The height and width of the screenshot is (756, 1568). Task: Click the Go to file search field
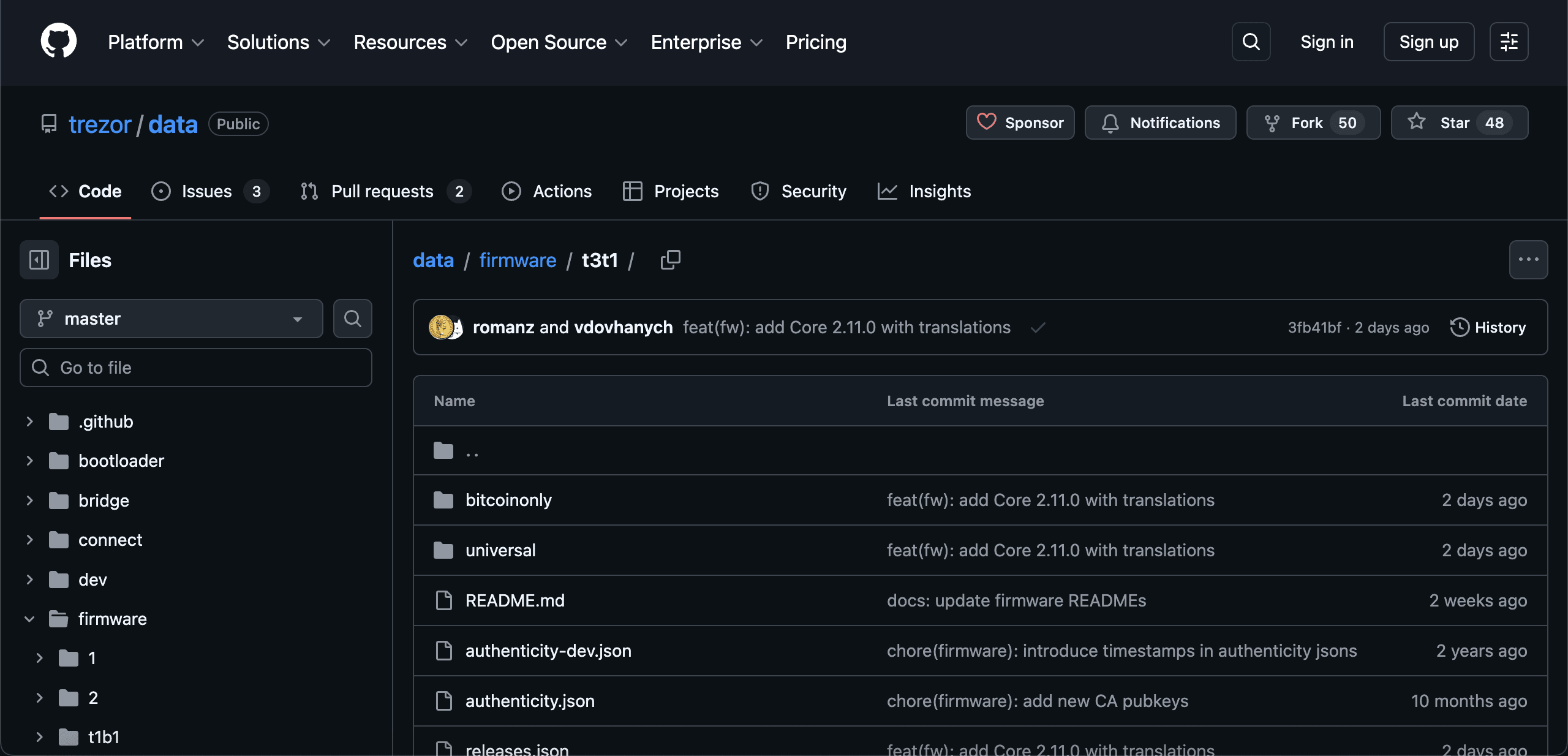196,368
